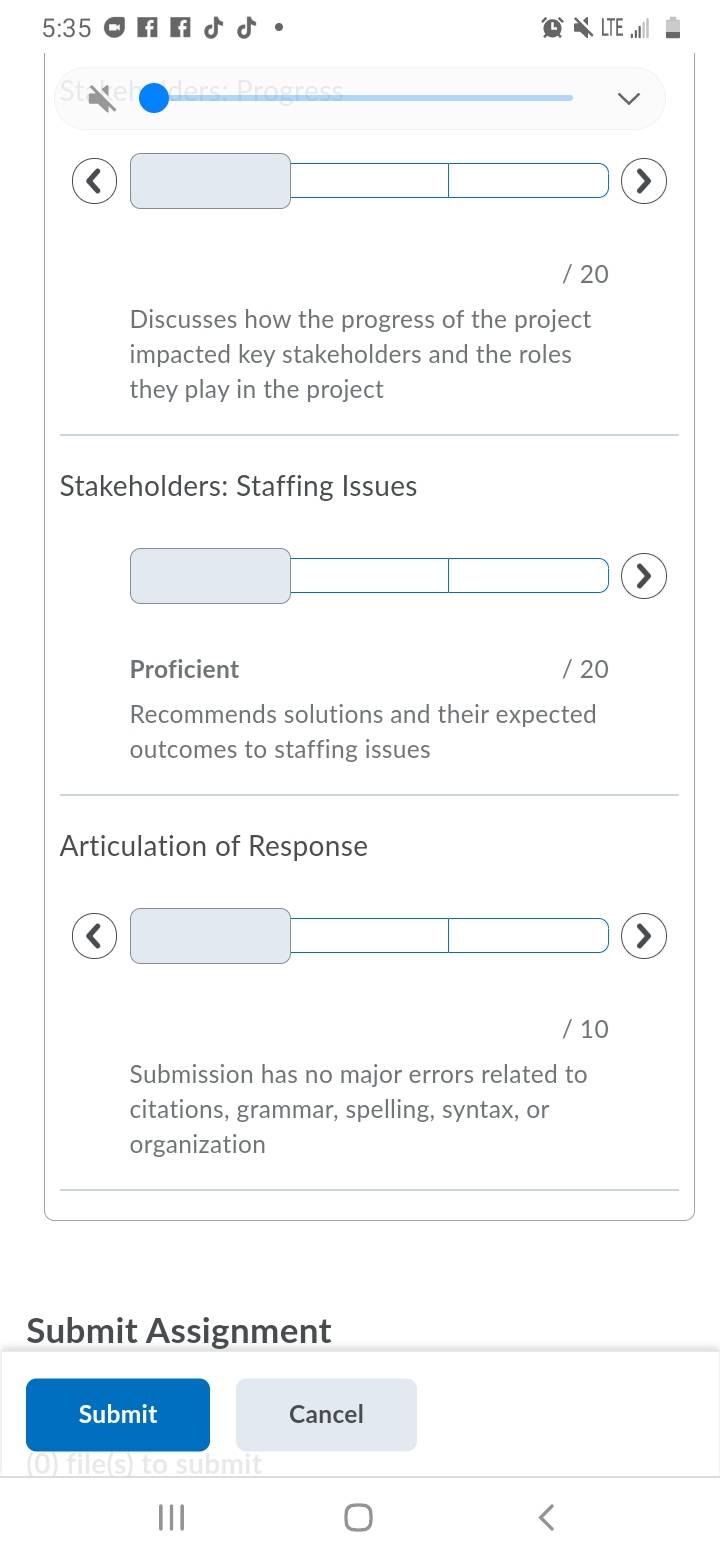Screen dimensions: 720x1560
Task: Tap the muted volume speaker icon
Action: coord(100,98)
